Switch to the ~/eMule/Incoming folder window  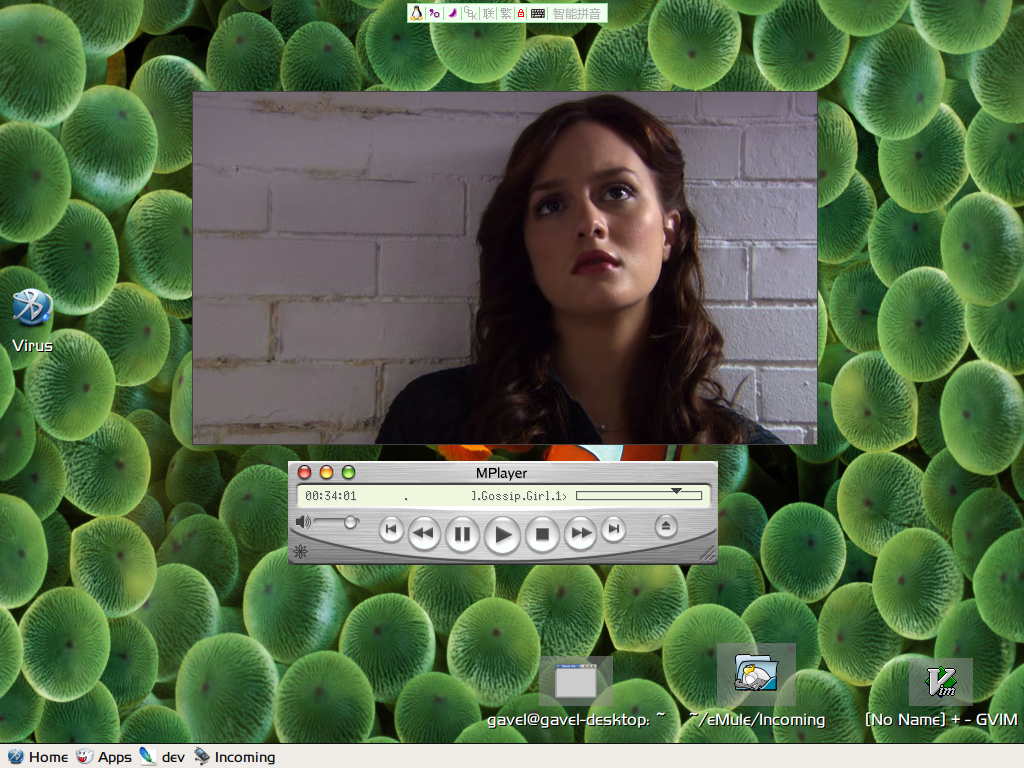point(756,686)
